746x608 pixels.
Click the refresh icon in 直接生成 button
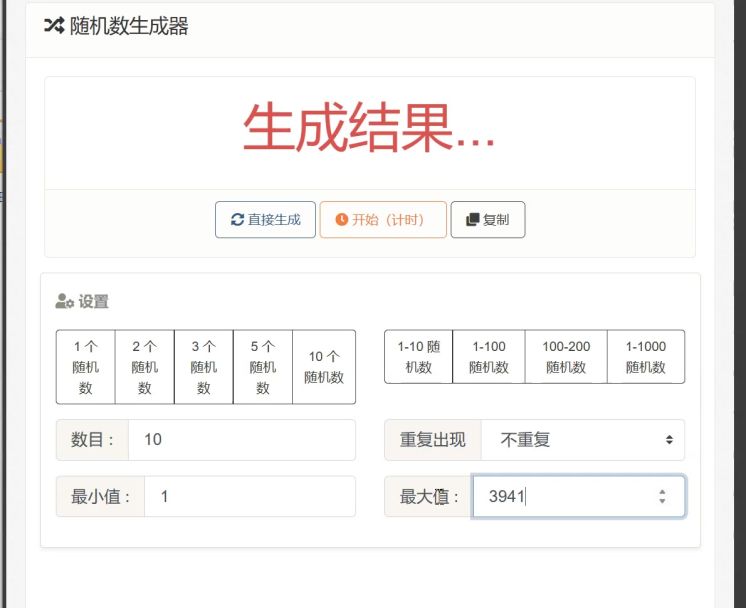point(237,220)
